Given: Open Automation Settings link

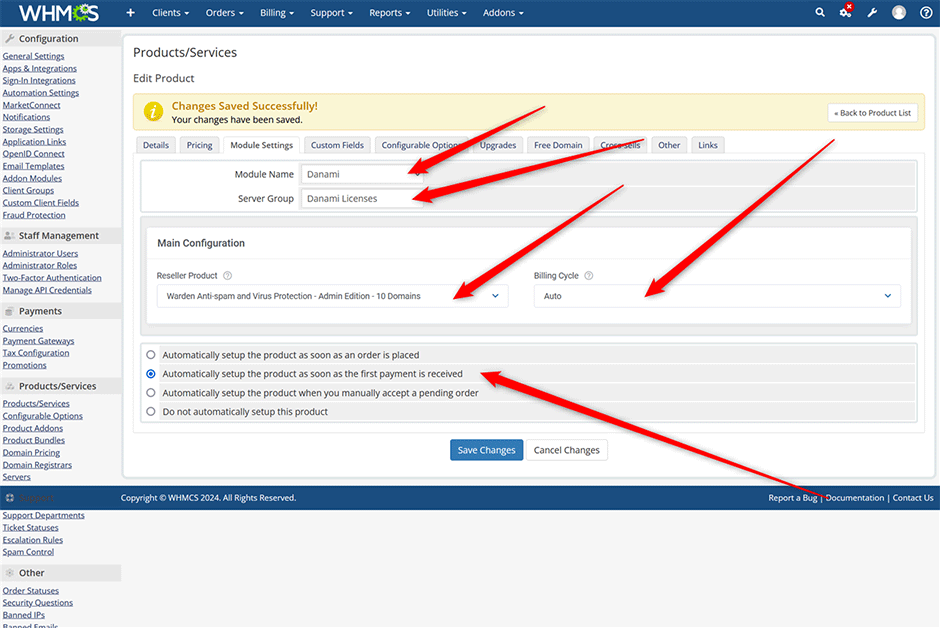Looking at the screenshot, I should click(x=41, y=93).
